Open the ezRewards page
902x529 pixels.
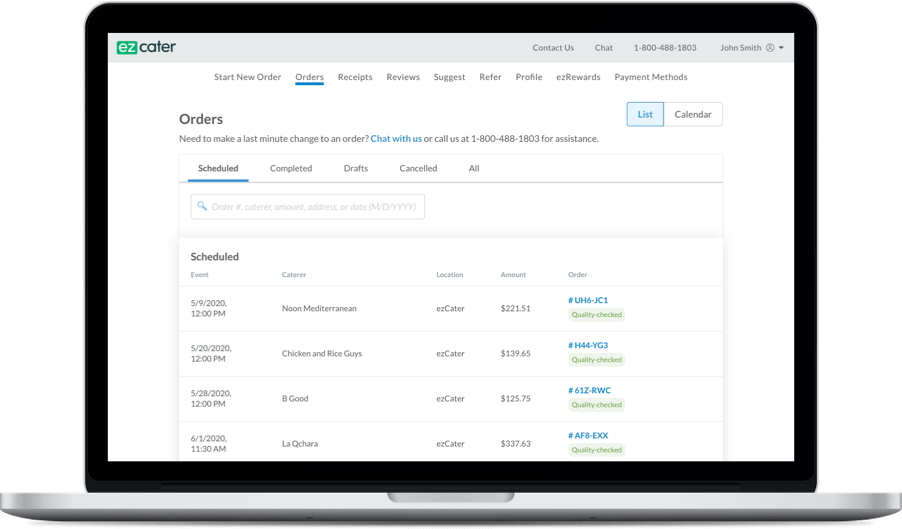point(578,77)
